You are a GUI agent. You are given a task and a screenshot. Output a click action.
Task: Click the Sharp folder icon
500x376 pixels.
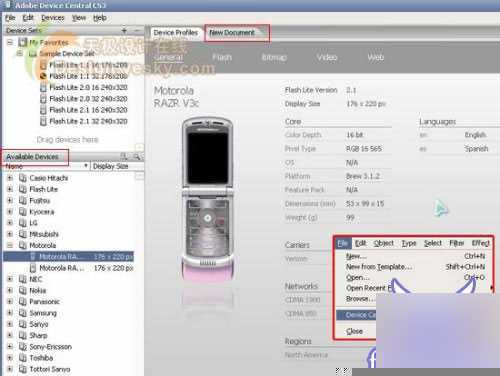click(23, 335)
